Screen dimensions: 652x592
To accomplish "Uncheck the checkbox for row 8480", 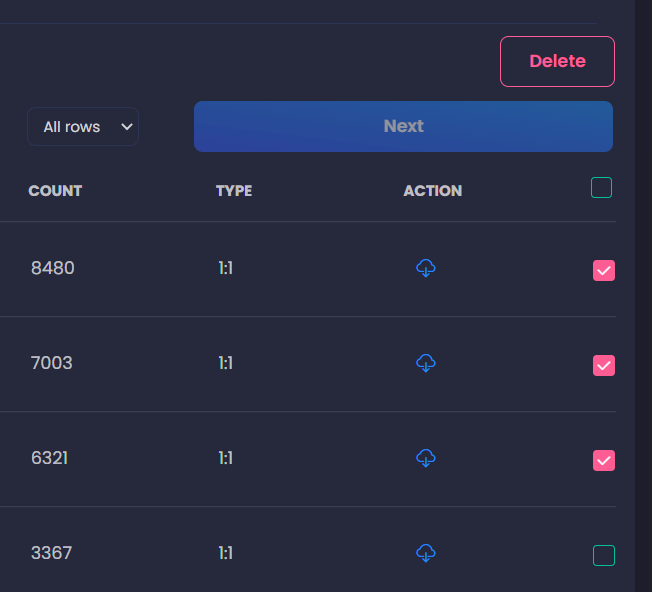I will (604, 270).
